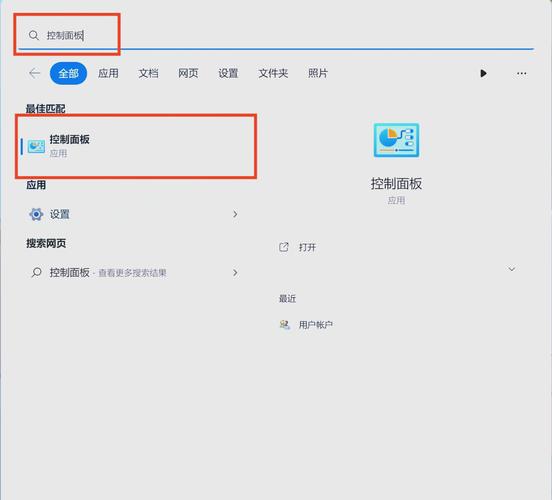The width and height of the screenshot is (552, 500).
Task: Switch to the 应用 filter tab
Action: point(108,73)
